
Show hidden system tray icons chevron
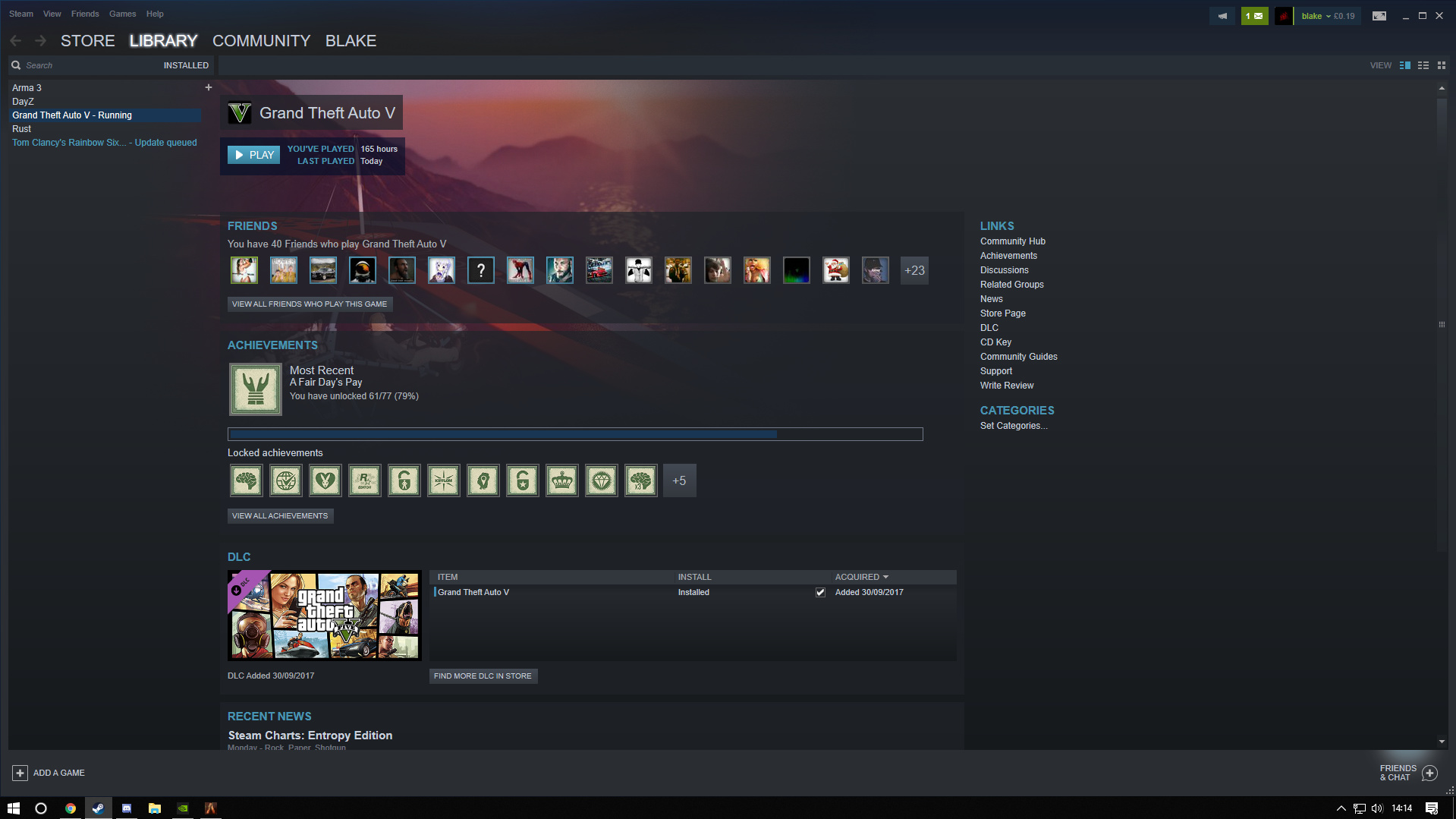click(1341, 808)
